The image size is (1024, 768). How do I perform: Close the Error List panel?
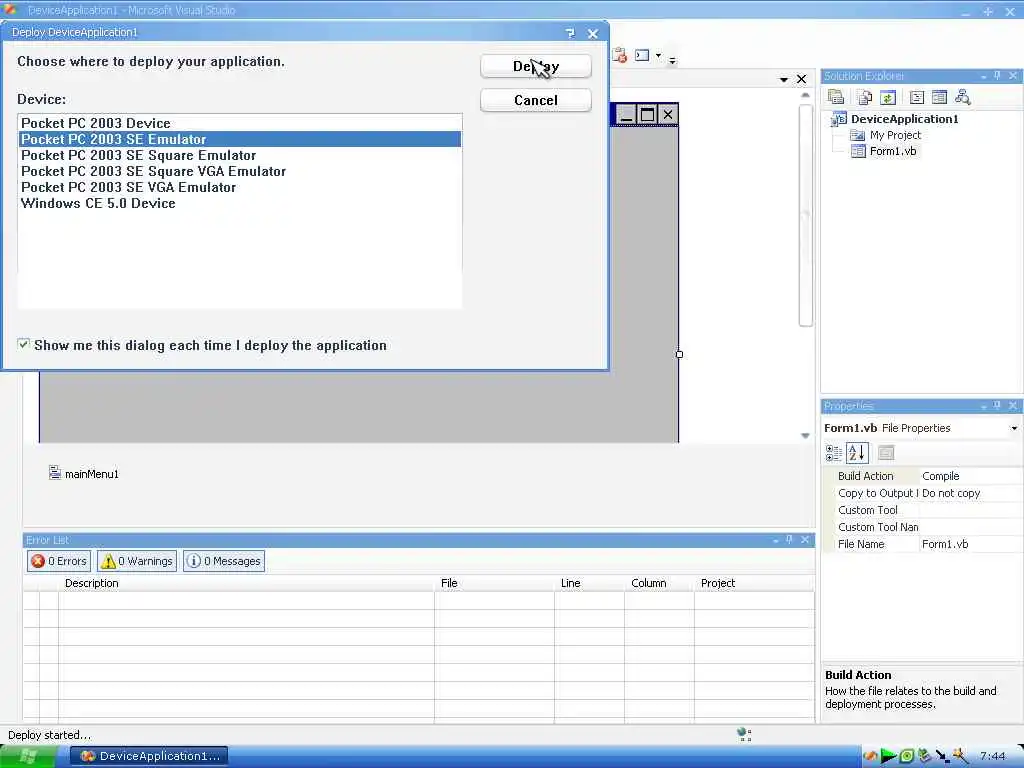pyautogui.click(x=805, y=539)
